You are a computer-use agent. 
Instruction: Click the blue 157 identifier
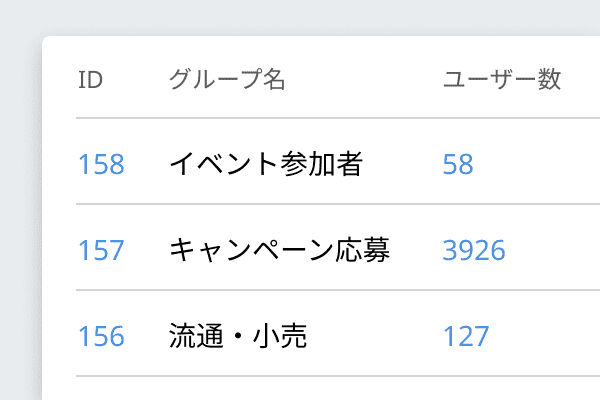[x=101, y=250]
